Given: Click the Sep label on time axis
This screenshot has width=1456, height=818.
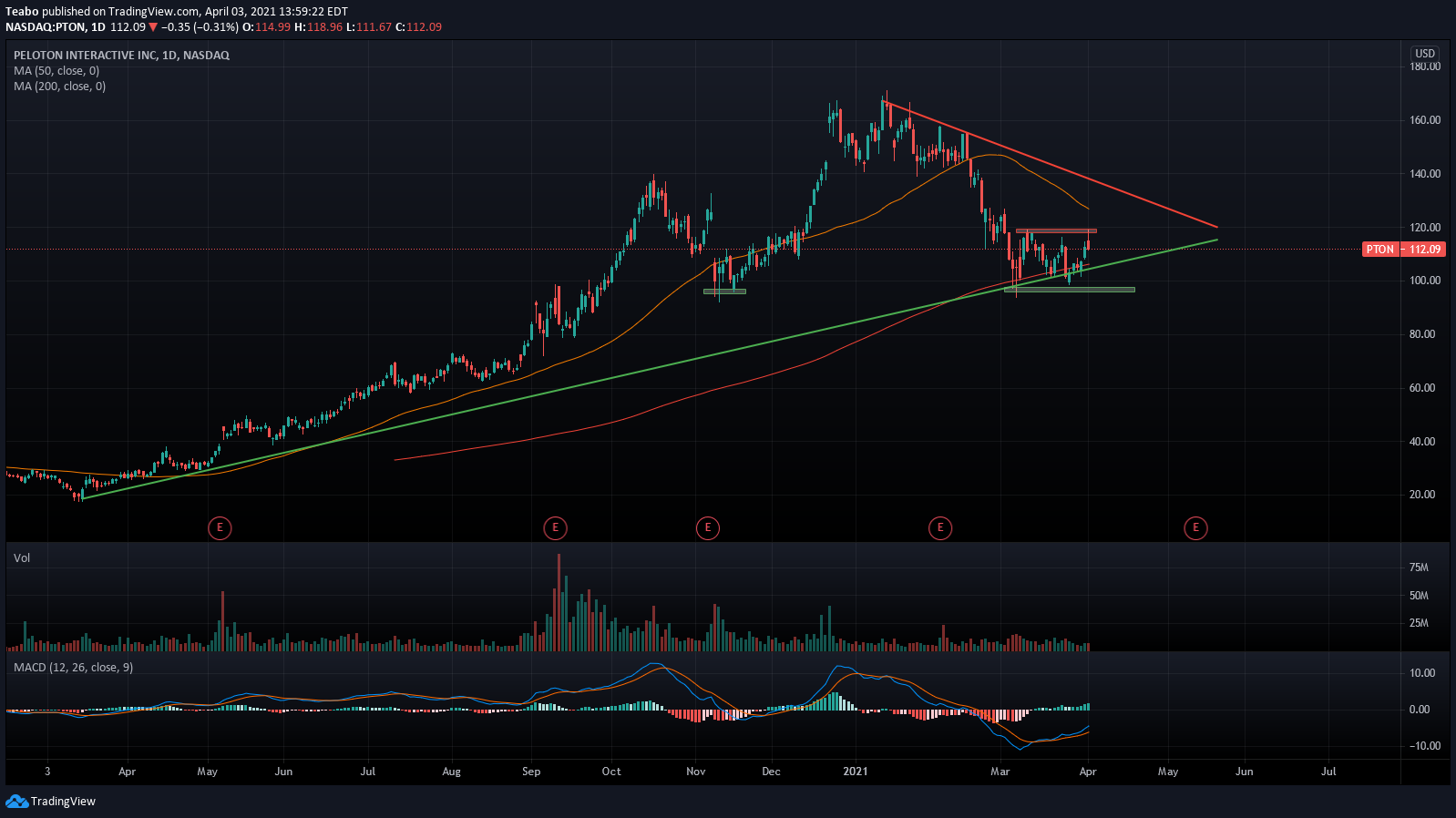Looking at the screenshot, I should (x=531, y=772).
